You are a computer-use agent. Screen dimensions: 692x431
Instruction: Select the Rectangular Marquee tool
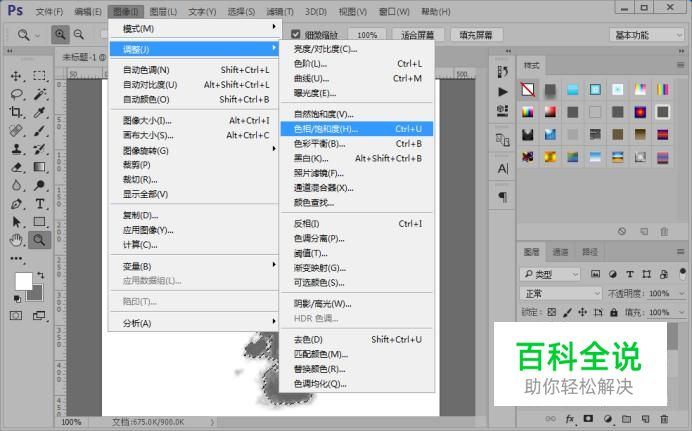click(x=39, y=76)
